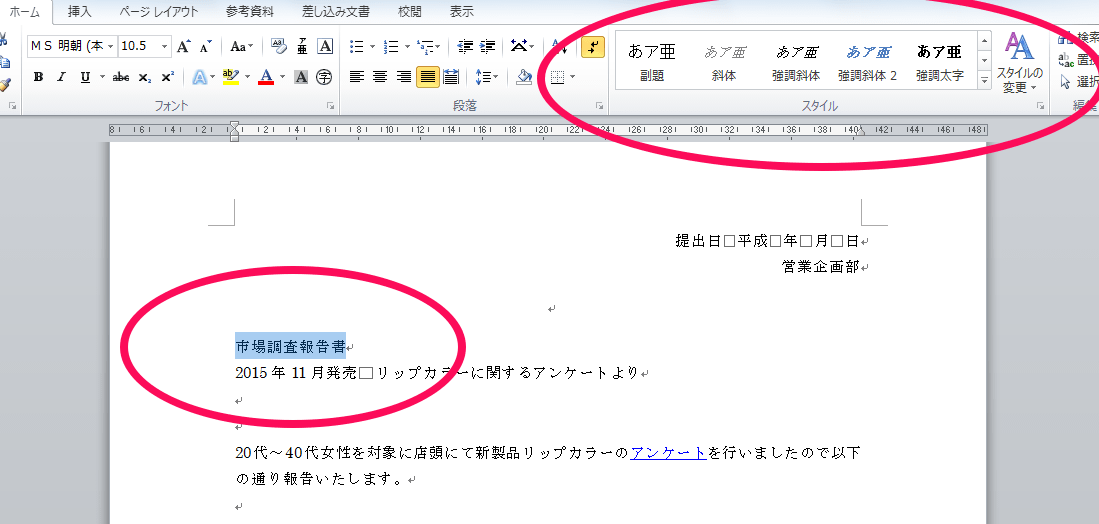Click the Phonetic Guide (ruby) icon
Viewport: 1099px width, 524px height.
click(x=302, y=46)
